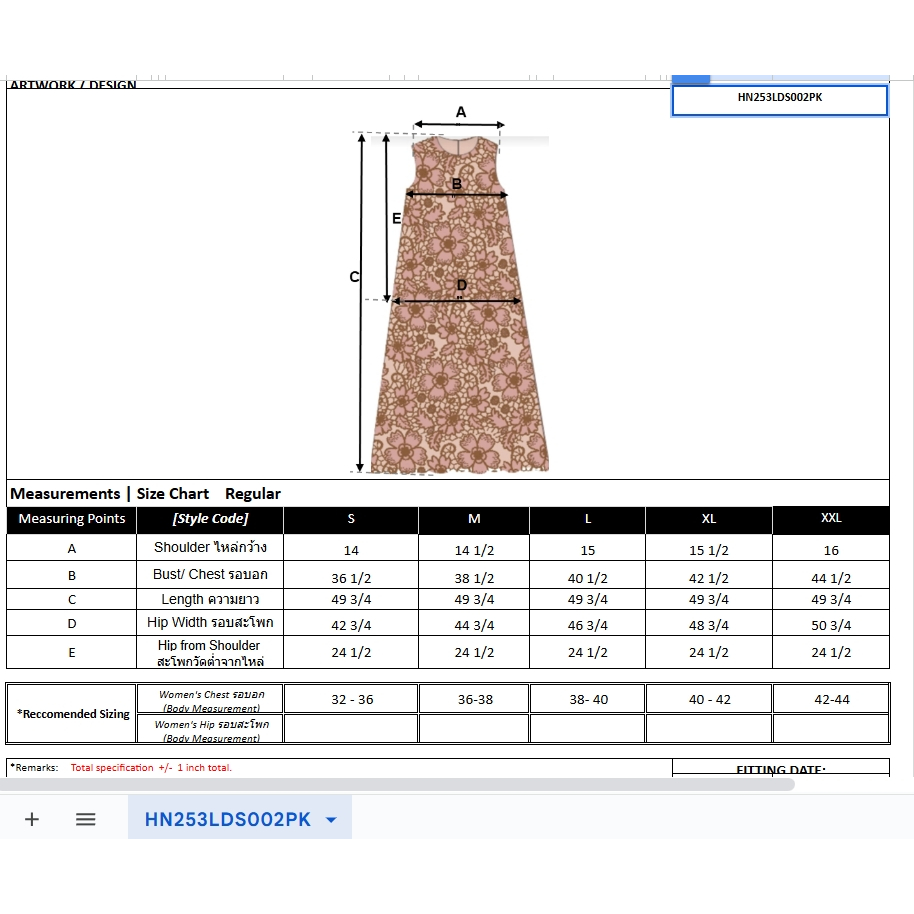Open the HN253LDS002PK tab dropdown arrow
914x914 pixels.
(x=332, y=820)
